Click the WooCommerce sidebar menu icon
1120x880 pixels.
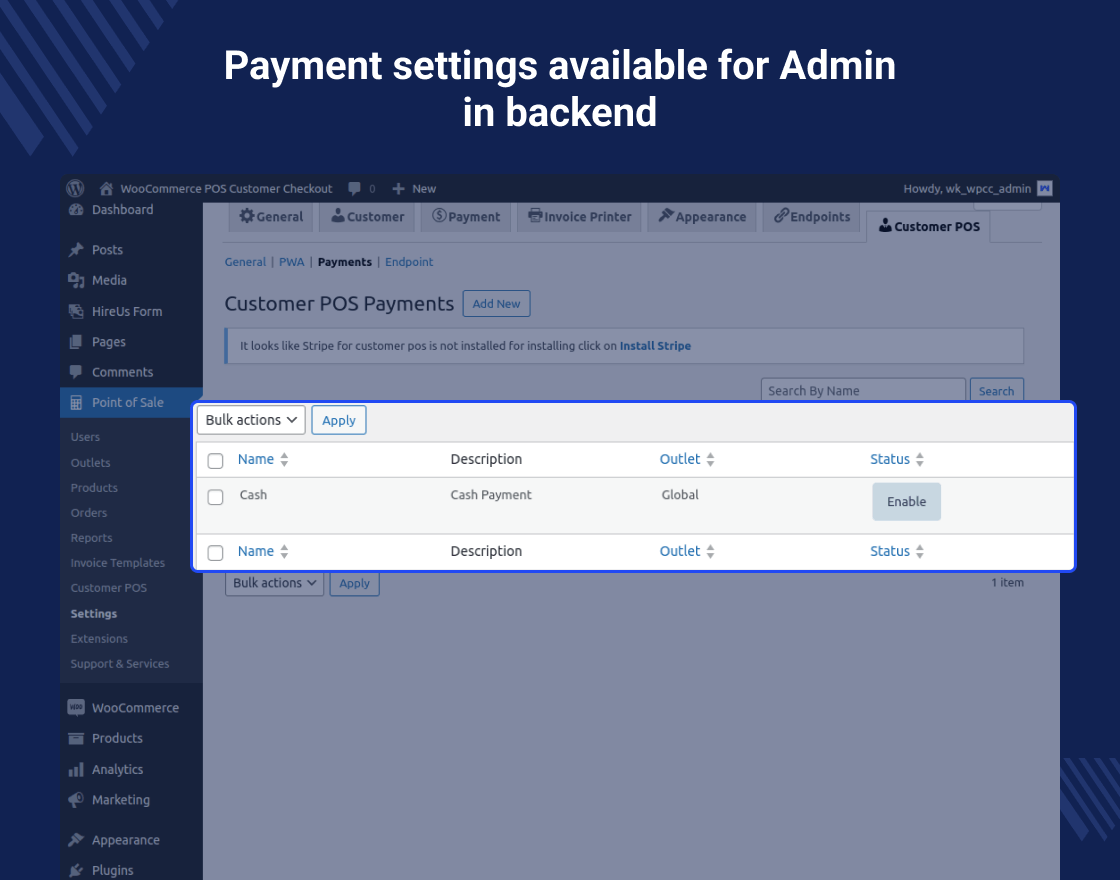click(x=77, y=707)
